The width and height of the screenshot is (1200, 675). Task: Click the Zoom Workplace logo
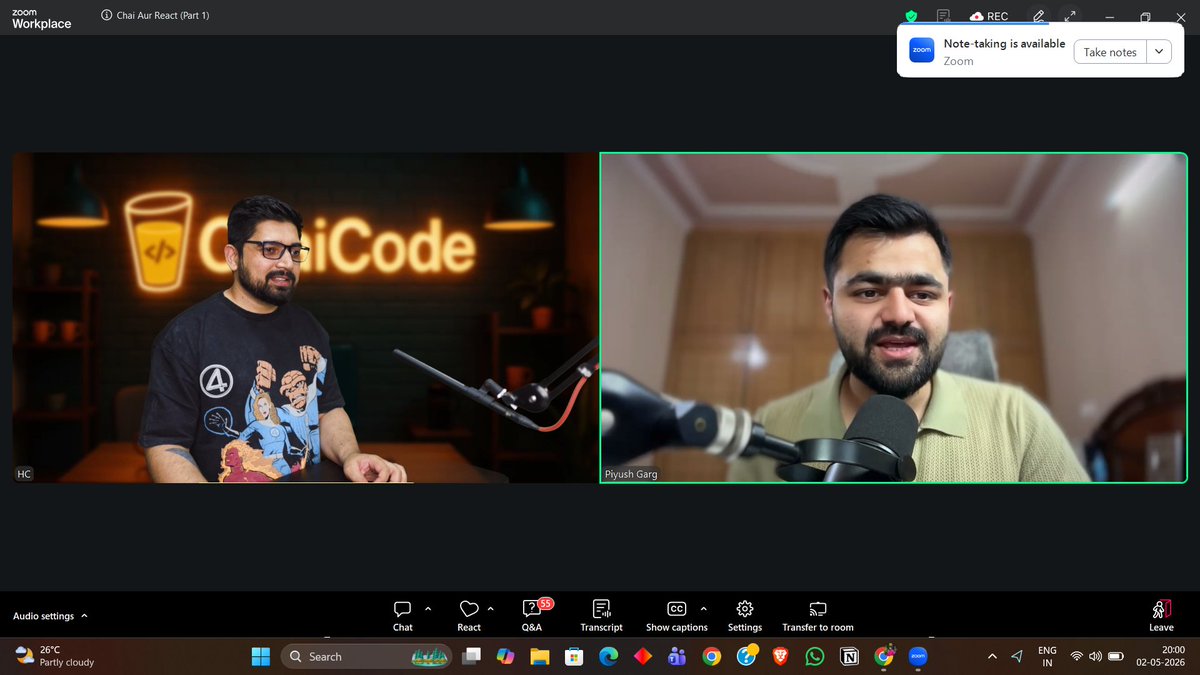(x=41, y=18)
